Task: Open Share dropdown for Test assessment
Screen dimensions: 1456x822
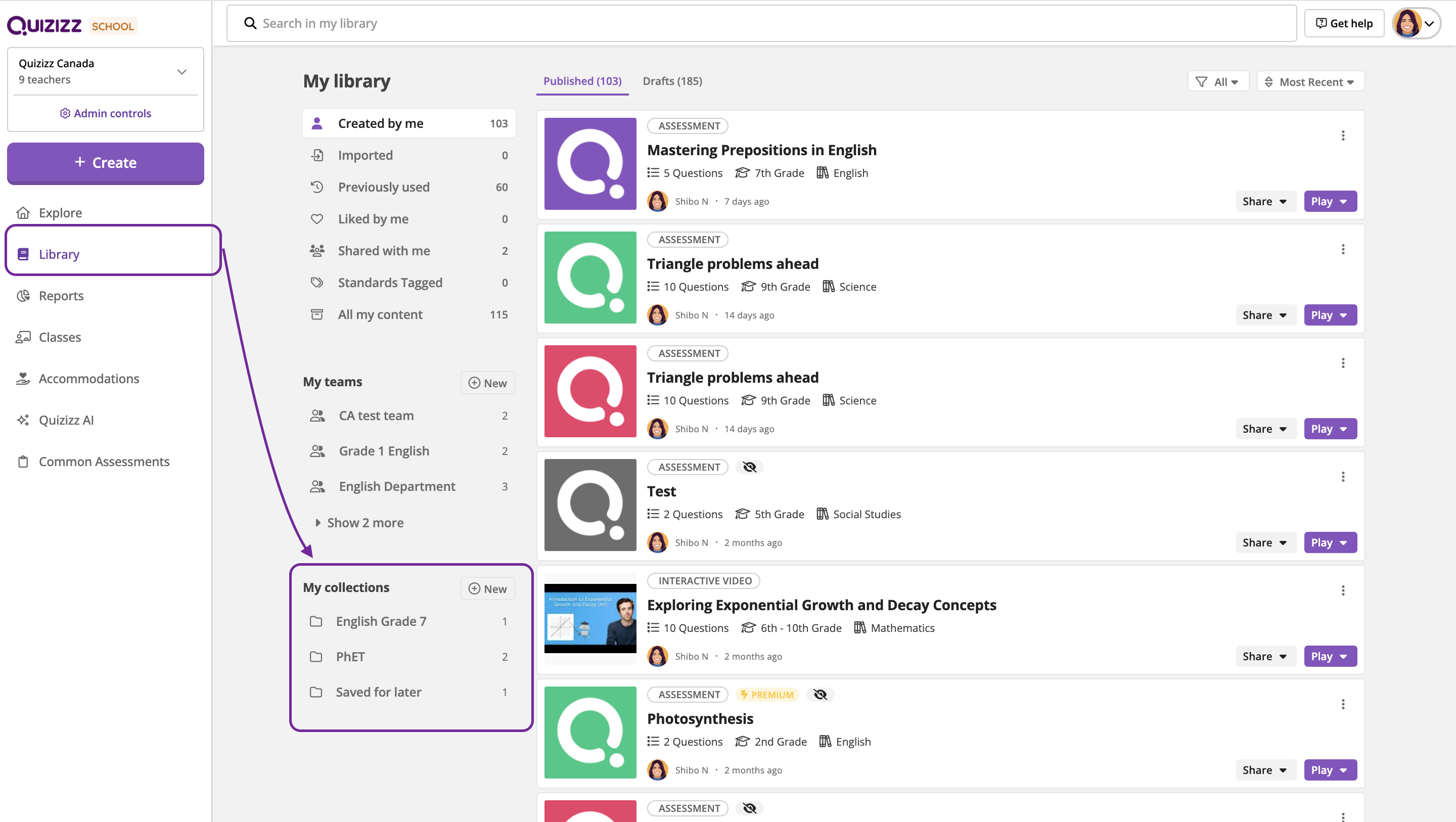Action: coord(1265,543)
